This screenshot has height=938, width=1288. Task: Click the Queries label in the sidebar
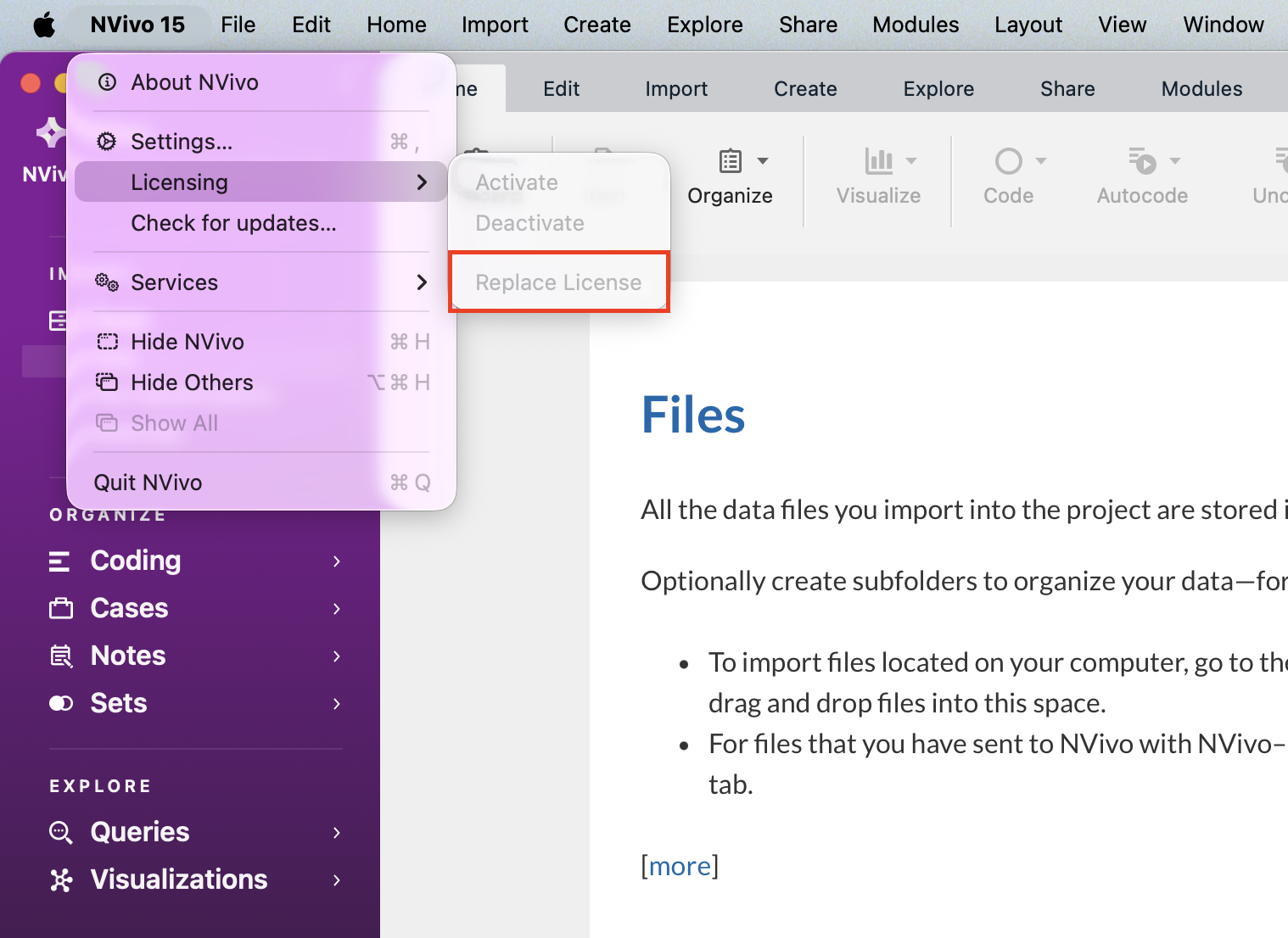click(x=140, y=832)
